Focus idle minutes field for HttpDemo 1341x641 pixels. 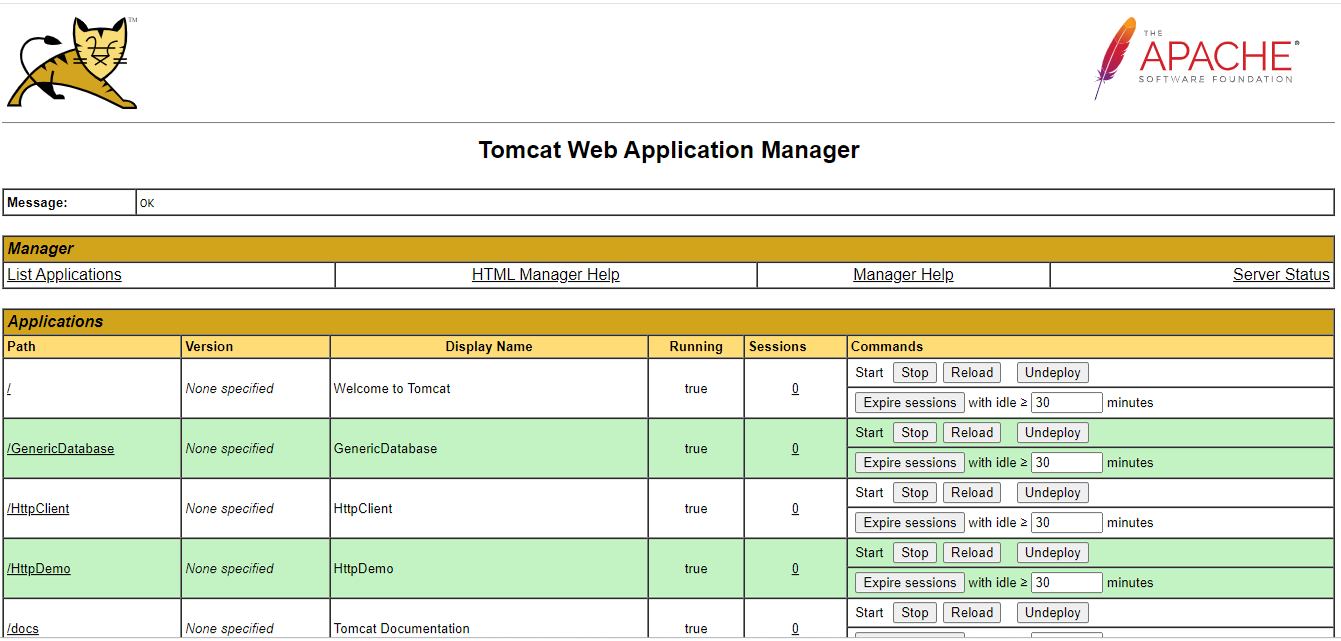point(1067,583)
